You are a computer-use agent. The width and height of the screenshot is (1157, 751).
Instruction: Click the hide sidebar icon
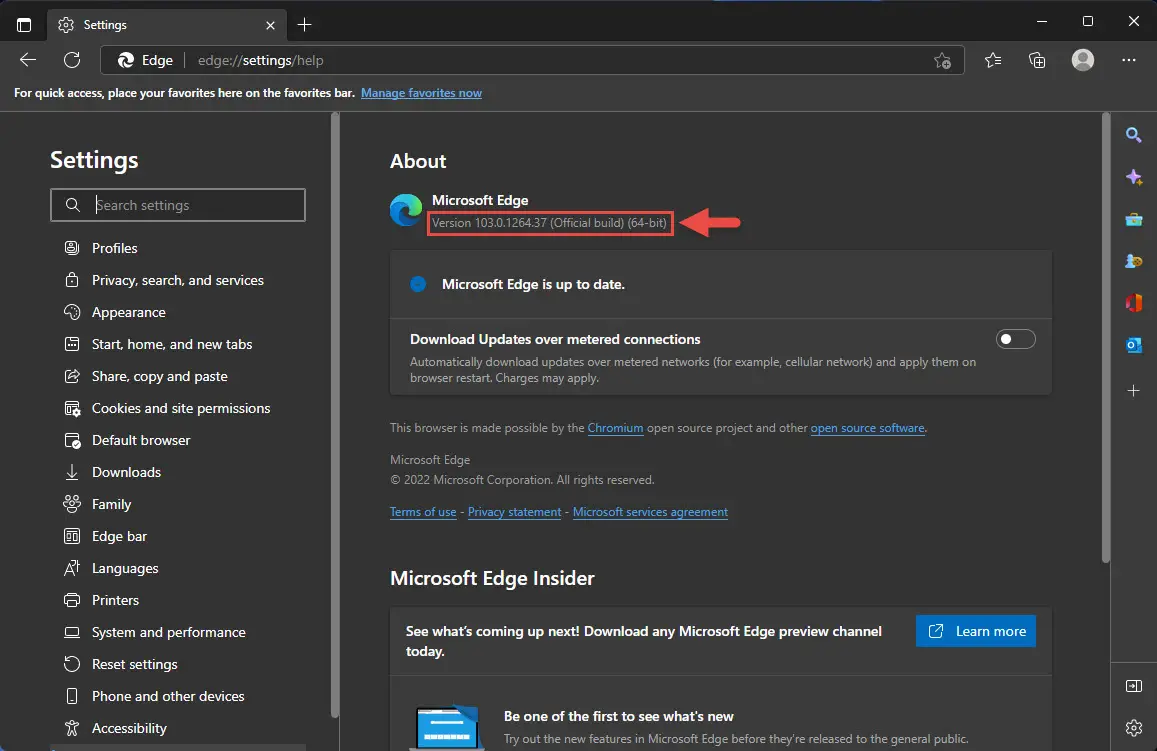click(x=1134, y=686)
